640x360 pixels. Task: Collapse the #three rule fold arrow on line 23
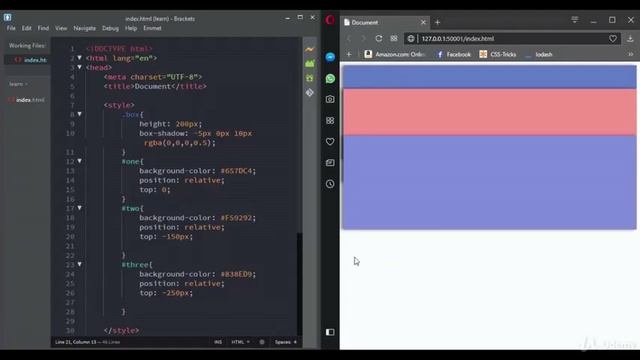click(80, 264)
